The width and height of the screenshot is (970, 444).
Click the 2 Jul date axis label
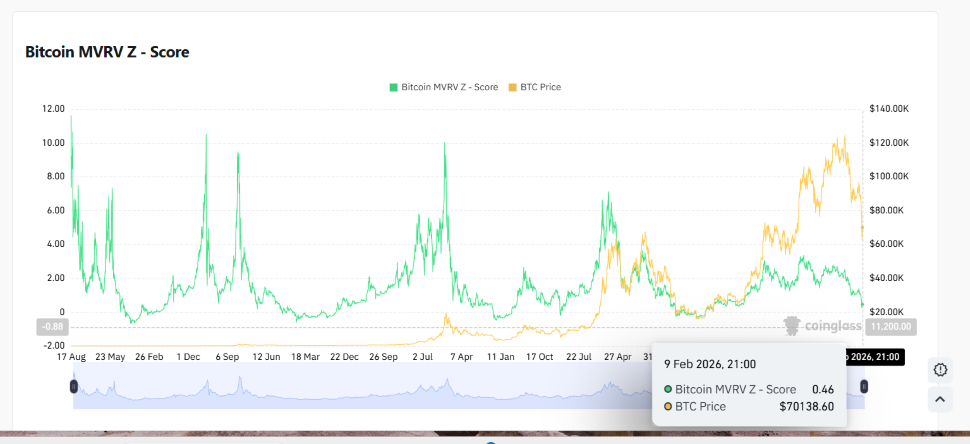click(423, 357)
